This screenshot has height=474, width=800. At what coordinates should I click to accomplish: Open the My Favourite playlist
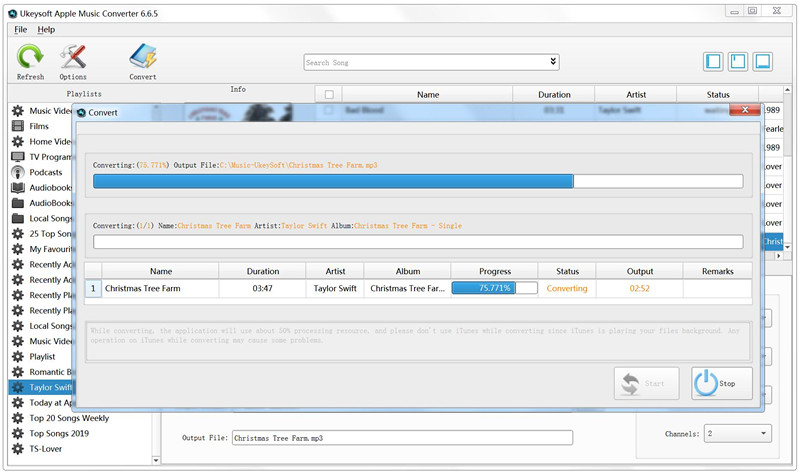click(41, 249)
